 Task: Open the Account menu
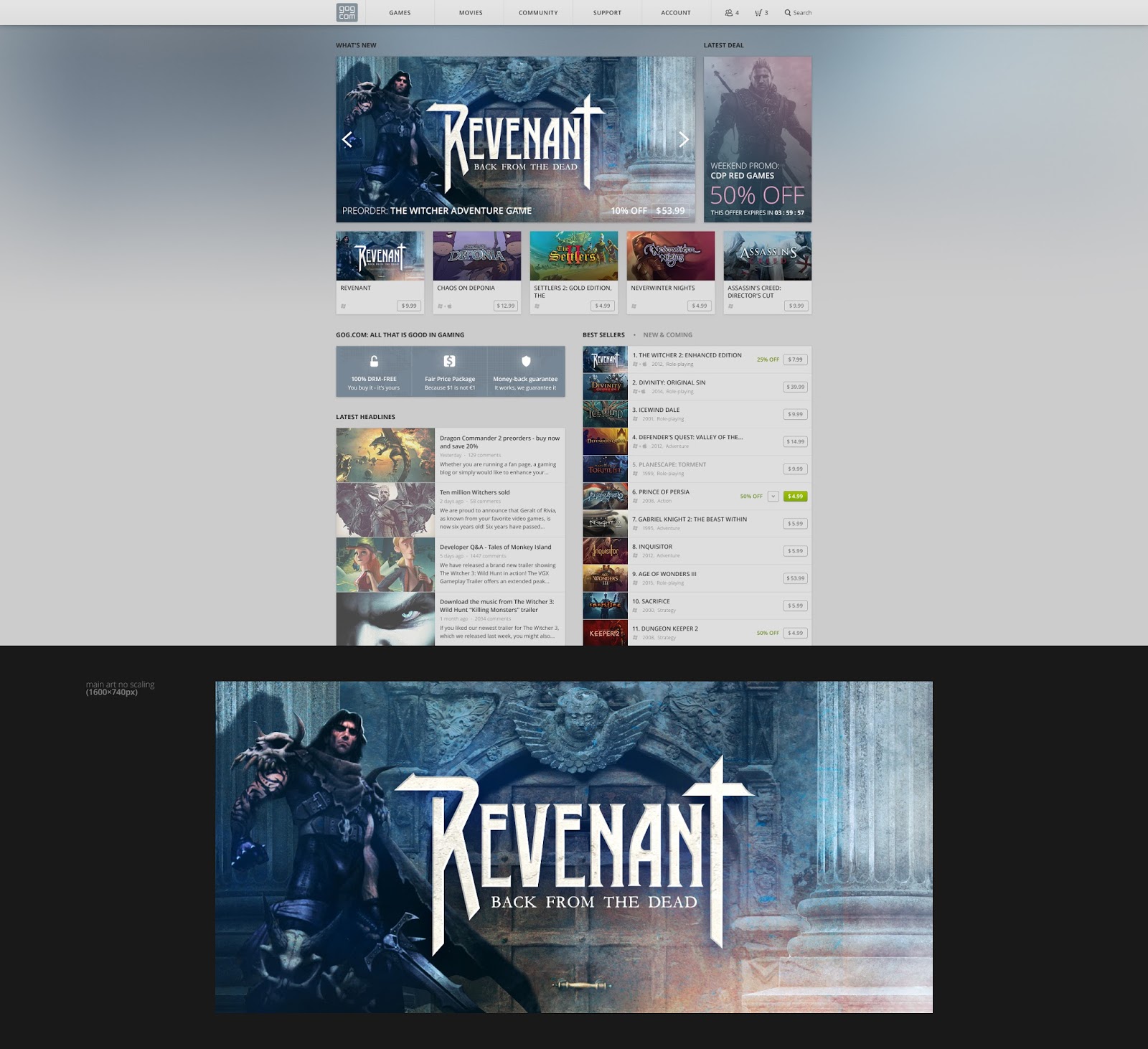click(676, 13)
